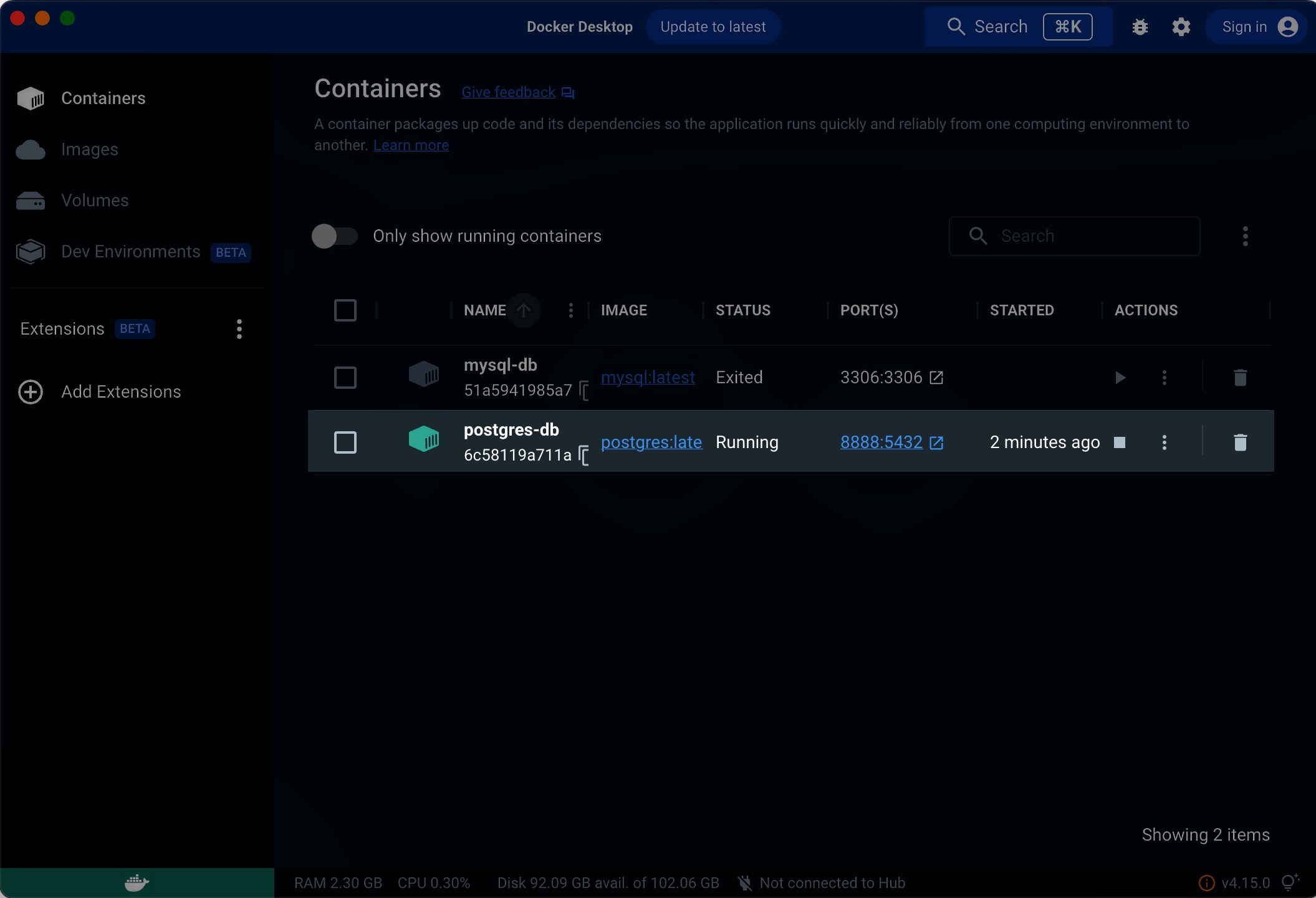Open the troubleshoot bug icon
The image size is (1316, 898).
[1140, 27]
